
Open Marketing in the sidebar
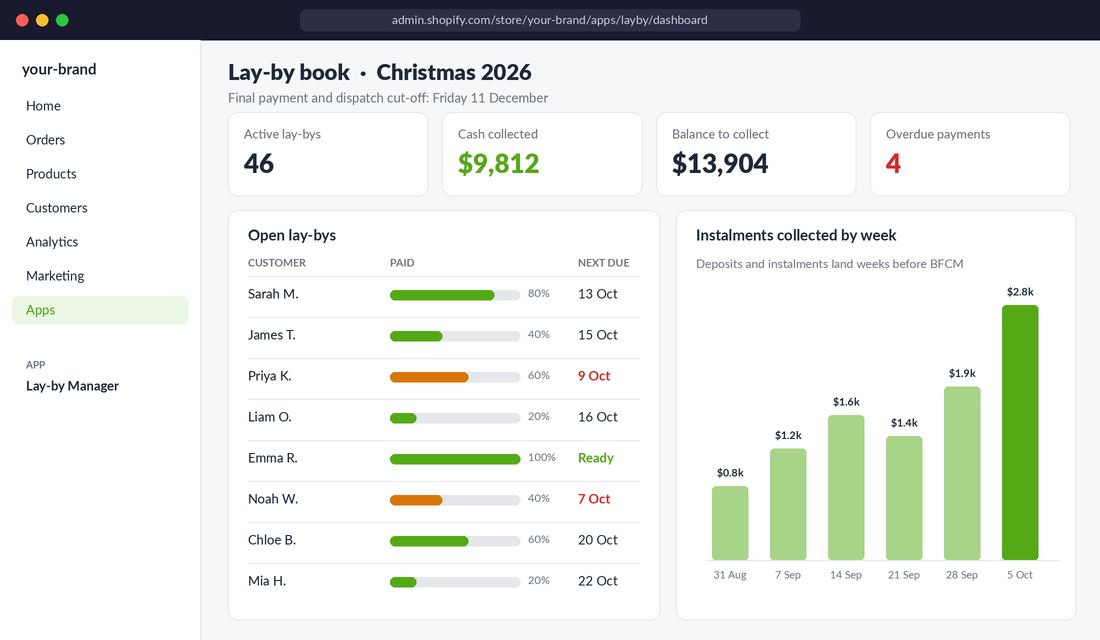[55, 276]
